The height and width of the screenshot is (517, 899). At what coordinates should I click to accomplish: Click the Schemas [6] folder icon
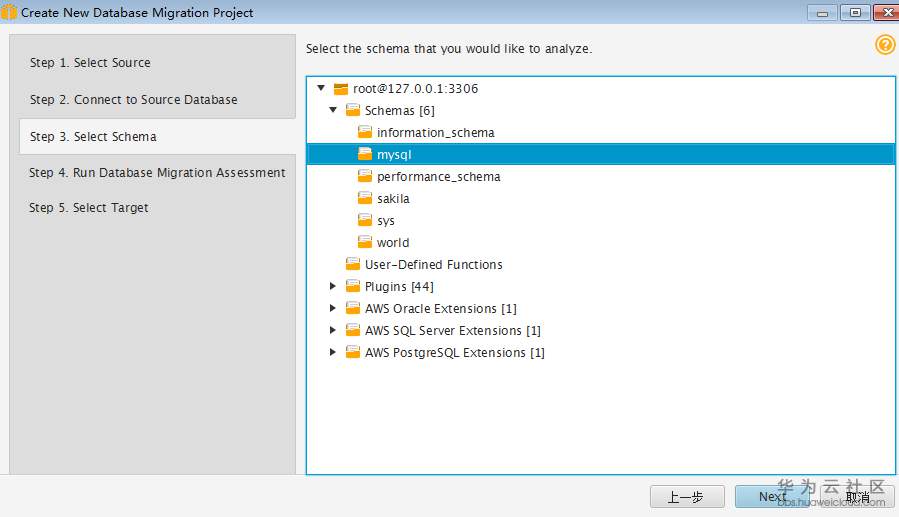coord(353,110)
